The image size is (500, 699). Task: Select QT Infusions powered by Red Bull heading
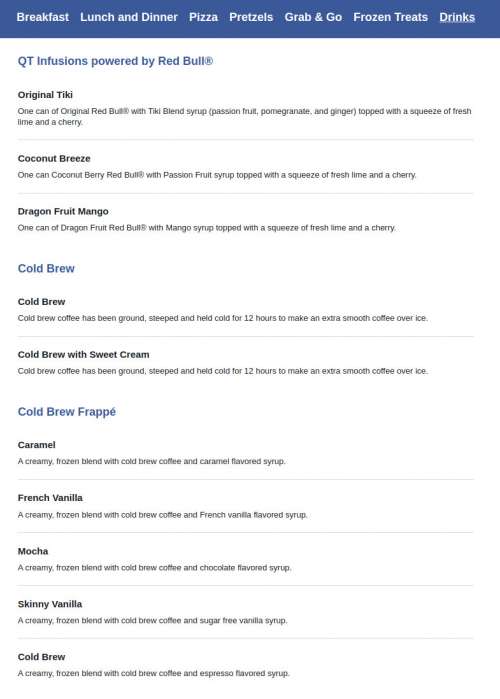tap(115, 61)
